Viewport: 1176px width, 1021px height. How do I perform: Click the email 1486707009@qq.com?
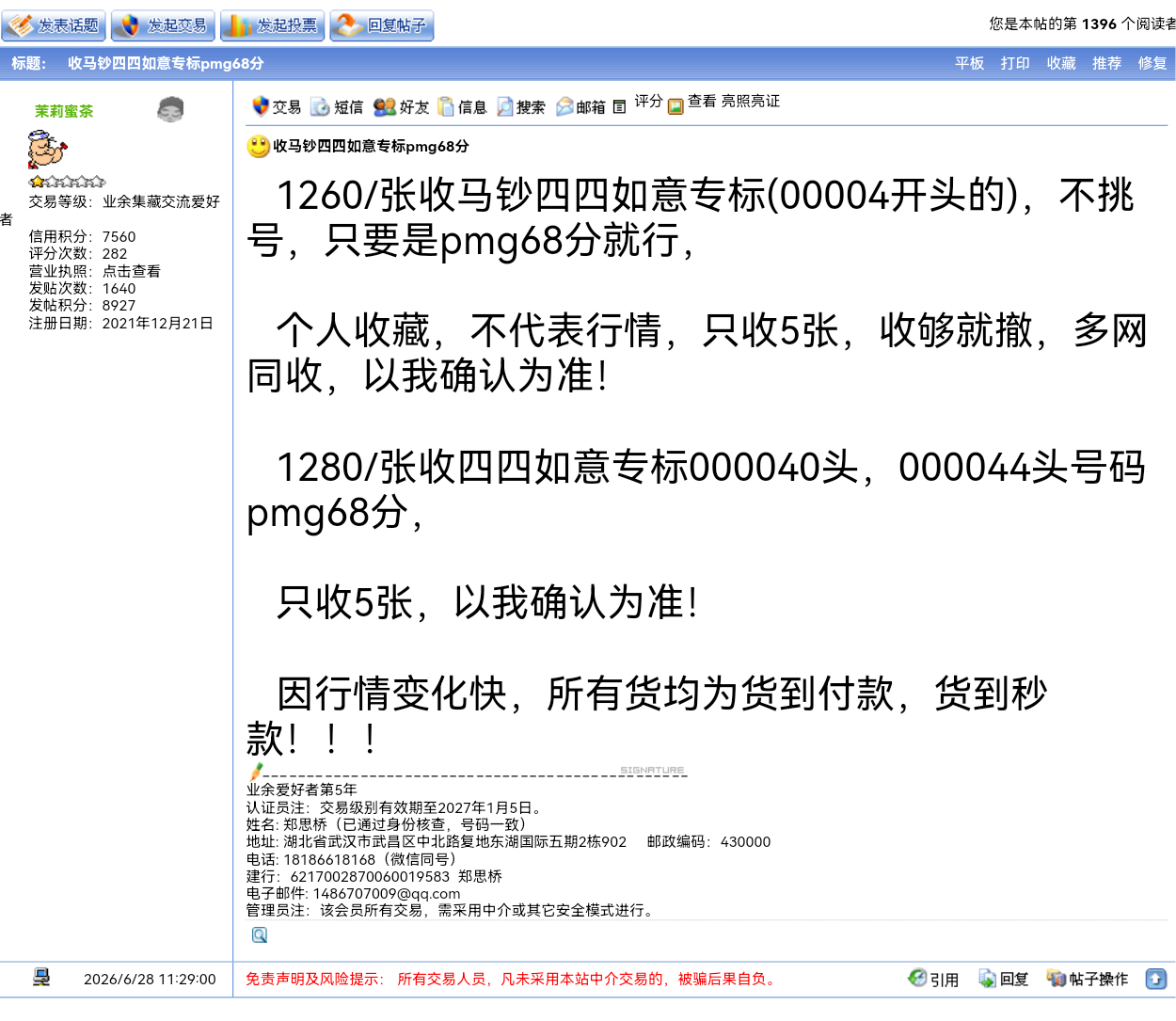coord(387,893)
